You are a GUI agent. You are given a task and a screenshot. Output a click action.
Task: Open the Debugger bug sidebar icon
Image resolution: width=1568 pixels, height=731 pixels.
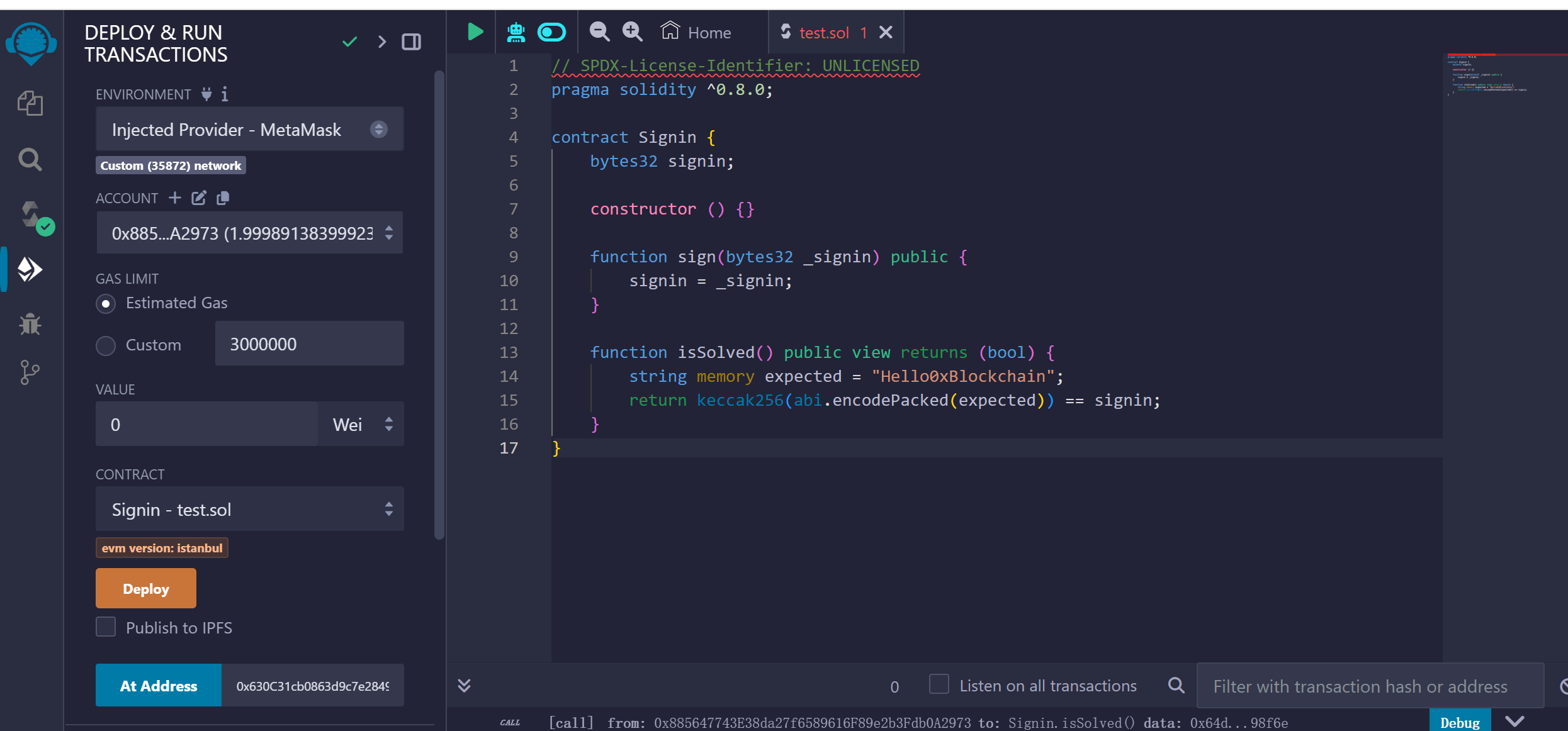coord(30,324)
